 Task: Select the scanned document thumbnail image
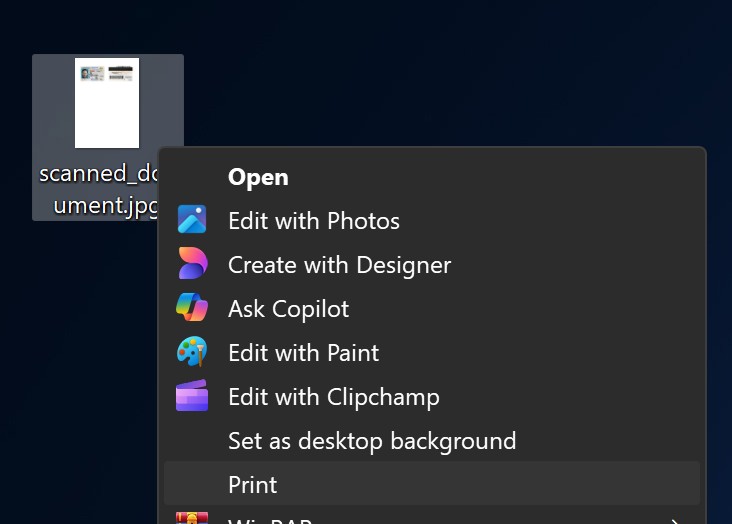pos(107,102)
